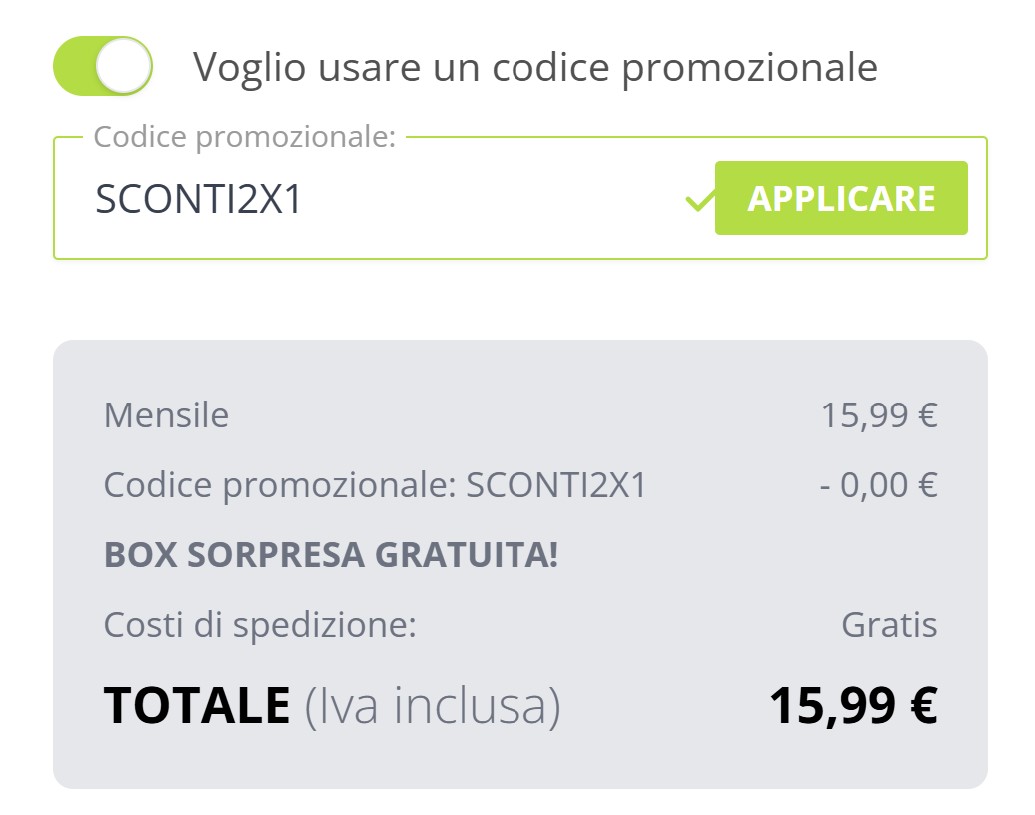Click the '(Iva inclusa)' note

[432, 705]
